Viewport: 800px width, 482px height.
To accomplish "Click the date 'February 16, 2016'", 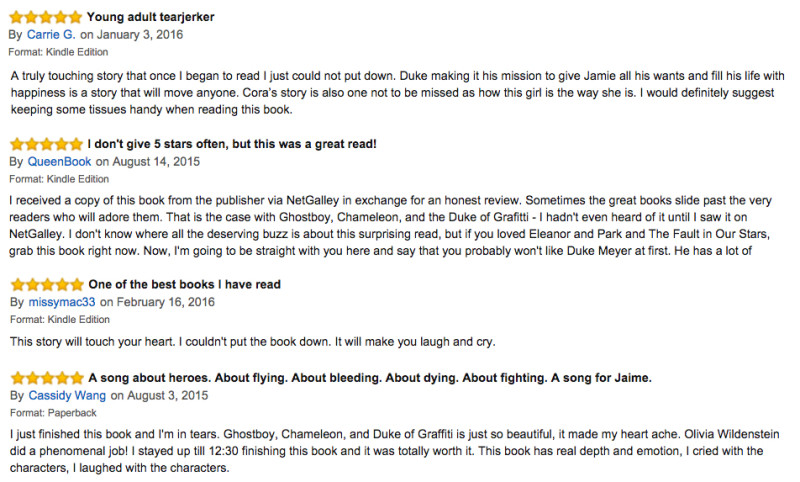I will coord(166,302).
